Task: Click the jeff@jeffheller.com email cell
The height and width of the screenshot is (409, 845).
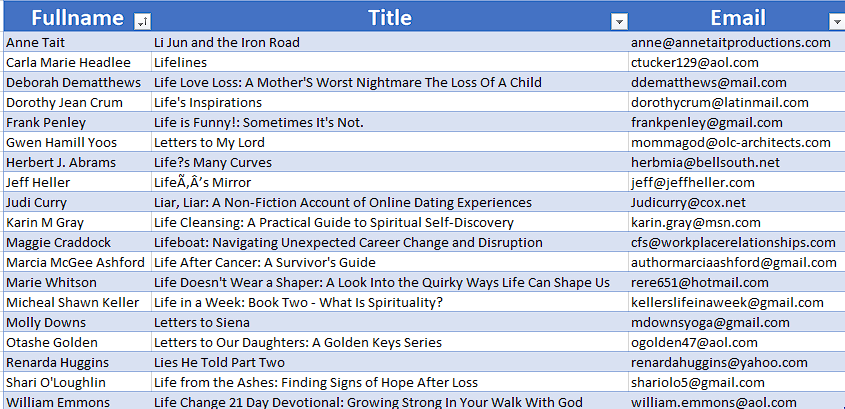Action: coord(737,182)
